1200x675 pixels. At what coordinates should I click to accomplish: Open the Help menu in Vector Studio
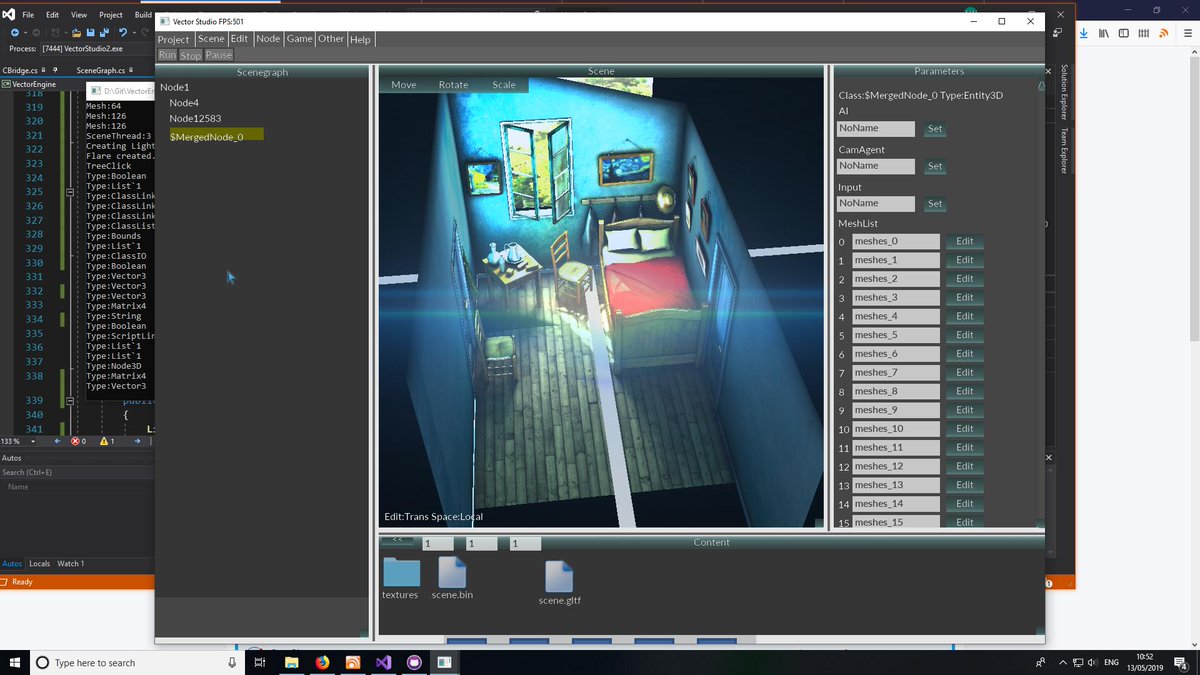click(x=360, y=39)
